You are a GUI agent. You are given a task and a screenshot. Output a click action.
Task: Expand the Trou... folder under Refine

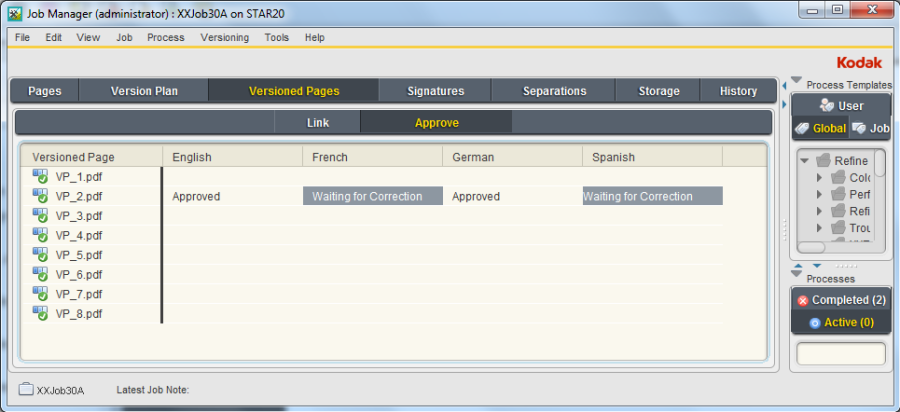(820, 228)
